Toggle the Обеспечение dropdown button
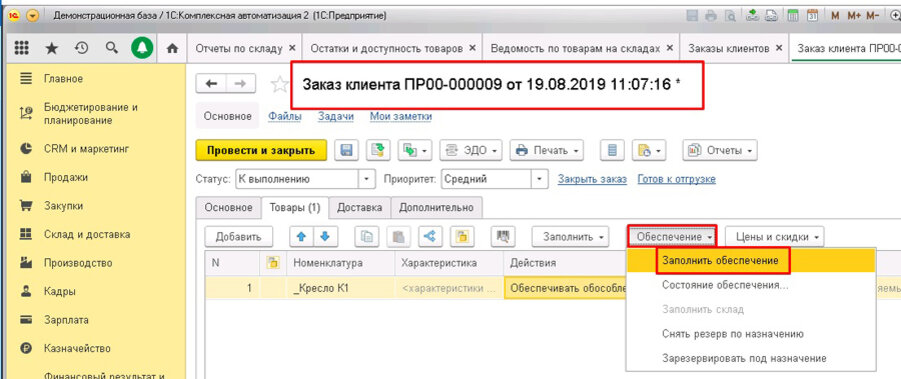Screen dimensions: 901x379 671,237
